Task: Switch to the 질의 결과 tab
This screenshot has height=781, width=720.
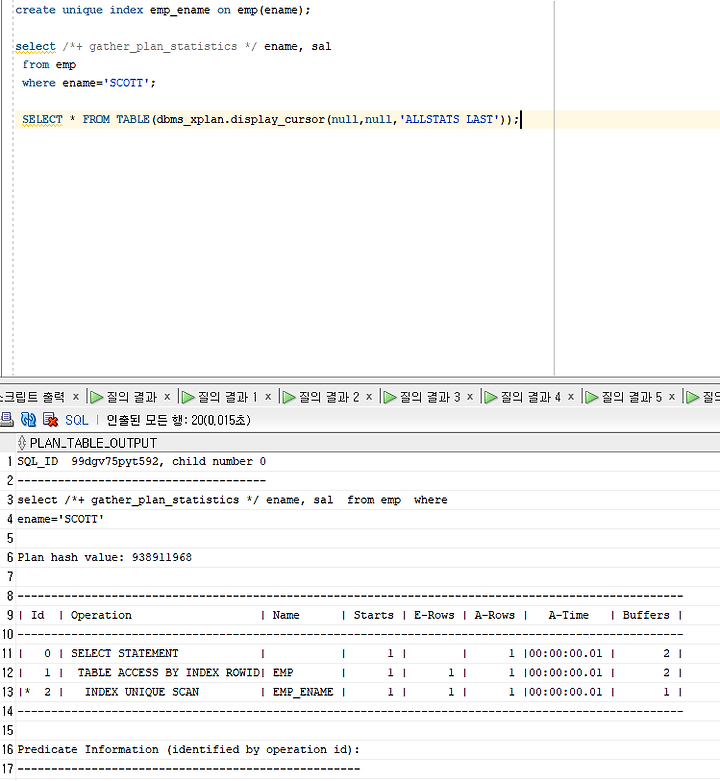Action: click(x=131, y=397)
